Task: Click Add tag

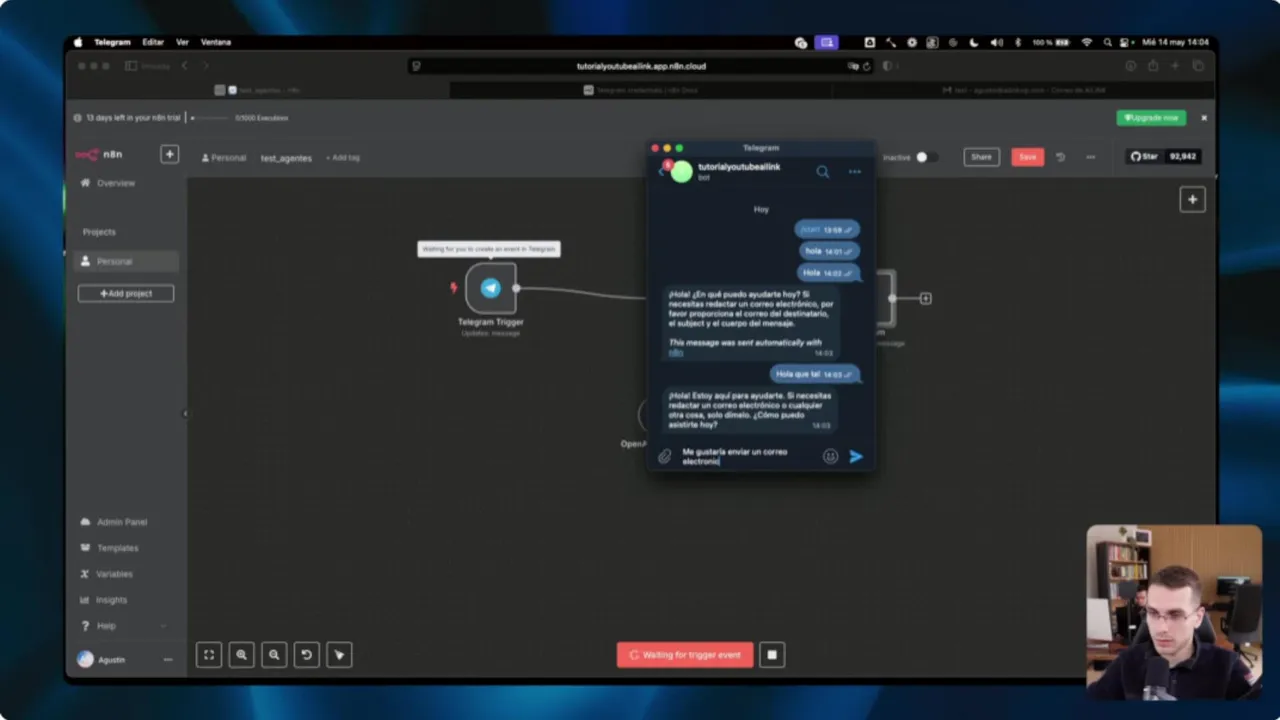Action: pos(342,158)
